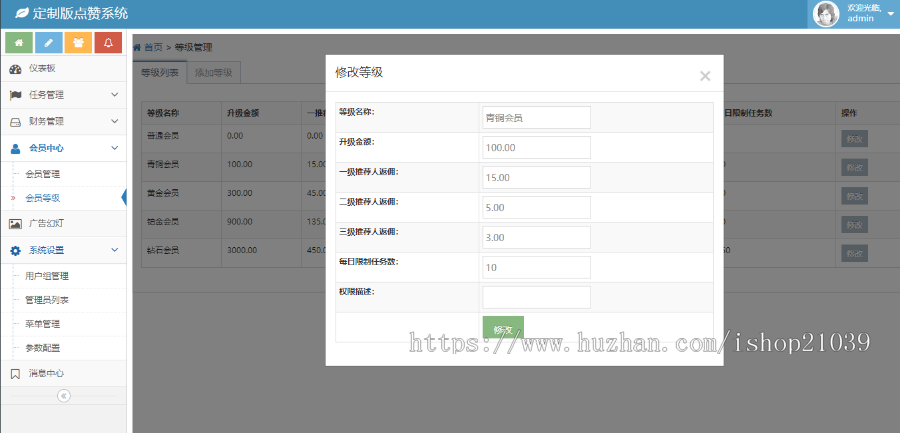This screenshot has height=433, width=900.
Task: Click the 首页 breadcrumb link
Action: click(x=153, y=47)
